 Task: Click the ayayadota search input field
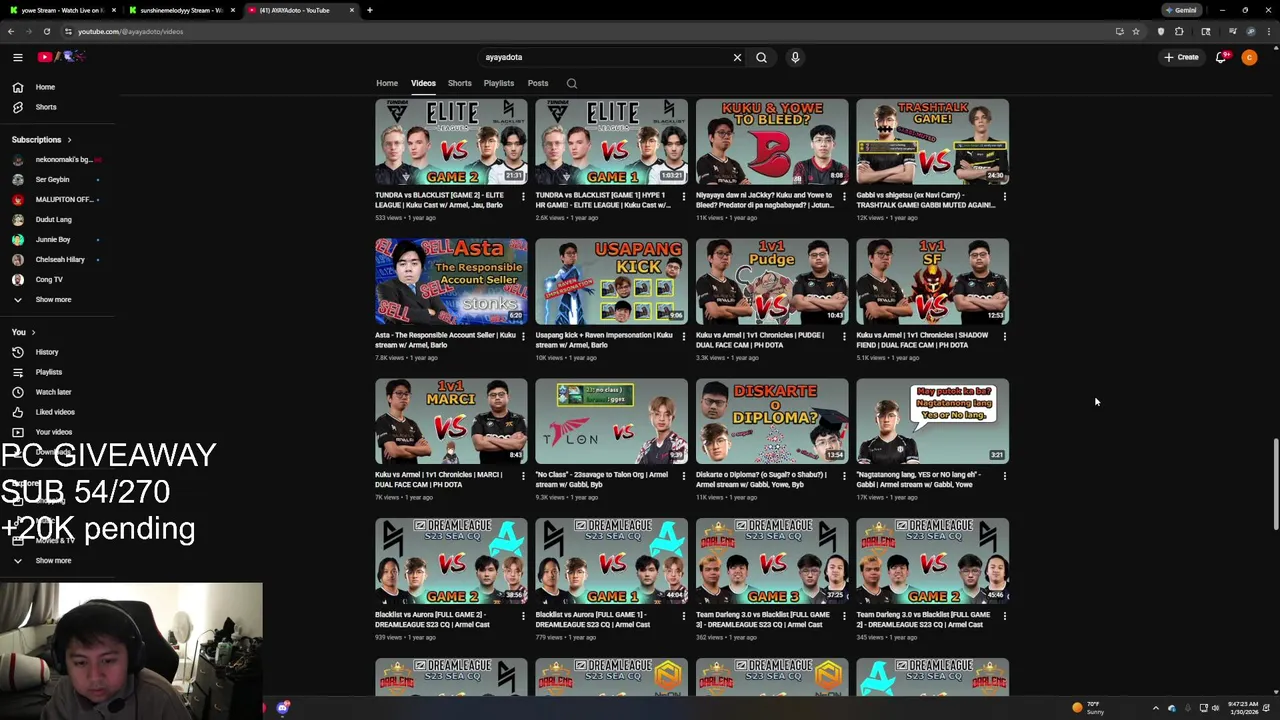(x=605, y=57)
